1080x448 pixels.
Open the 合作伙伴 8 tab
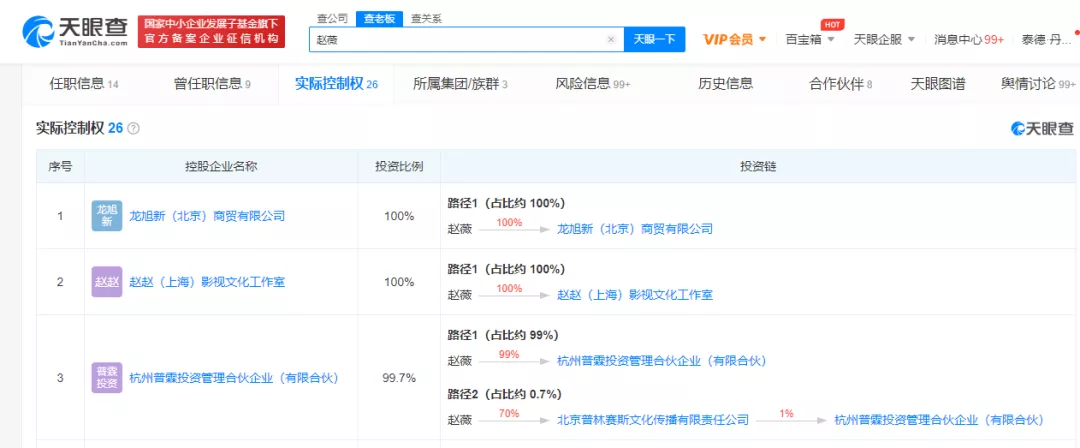click(840, 84)
